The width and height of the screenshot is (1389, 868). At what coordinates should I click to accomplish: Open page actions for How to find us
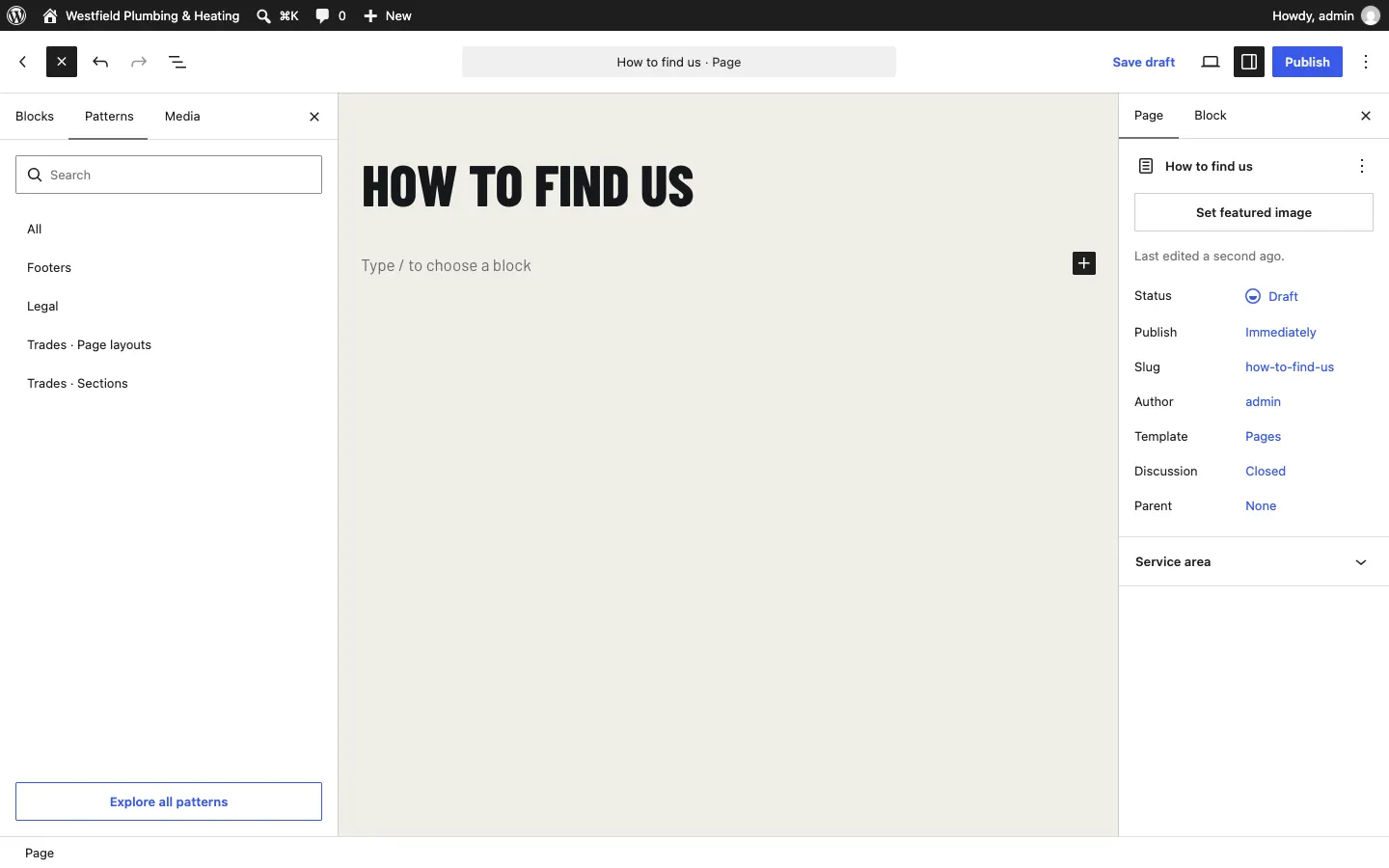(x=1362, y=166)
